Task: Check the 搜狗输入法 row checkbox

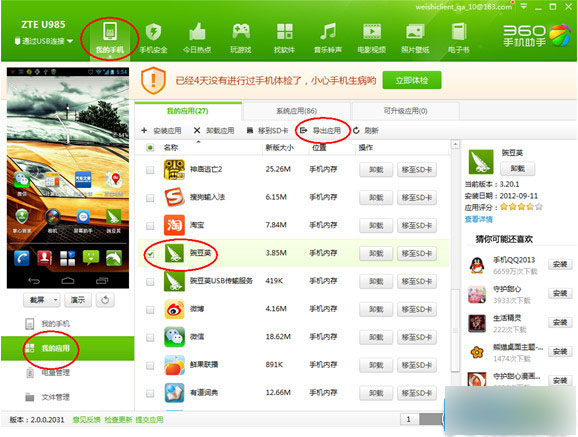Action: pos(150,198)
